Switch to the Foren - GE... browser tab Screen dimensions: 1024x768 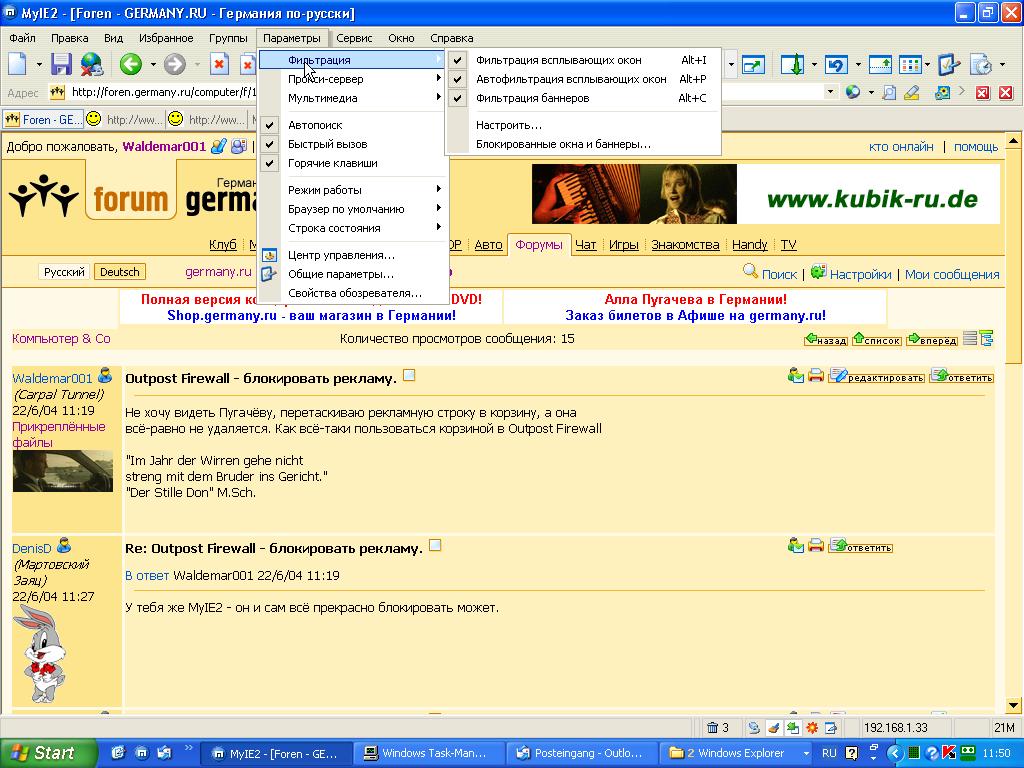[43, 120]
